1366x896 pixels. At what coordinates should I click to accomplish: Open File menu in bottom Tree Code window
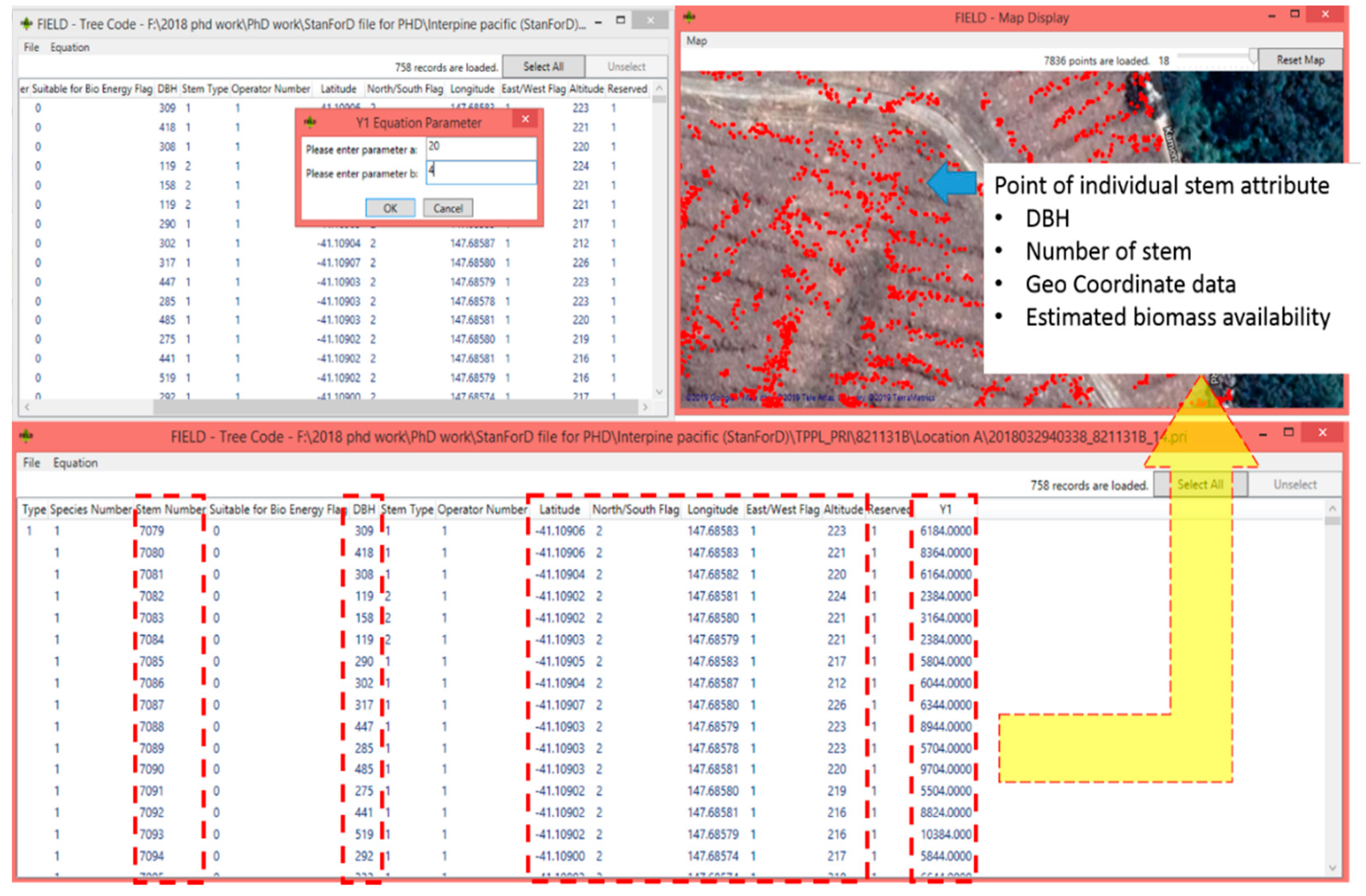point(32,463)
